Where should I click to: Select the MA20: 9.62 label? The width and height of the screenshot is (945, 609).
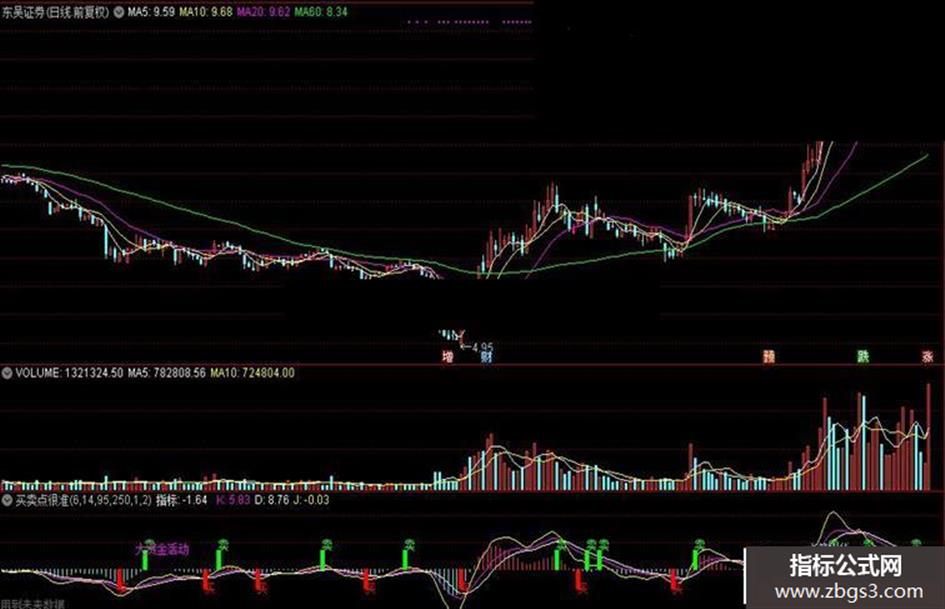[263, 11]
